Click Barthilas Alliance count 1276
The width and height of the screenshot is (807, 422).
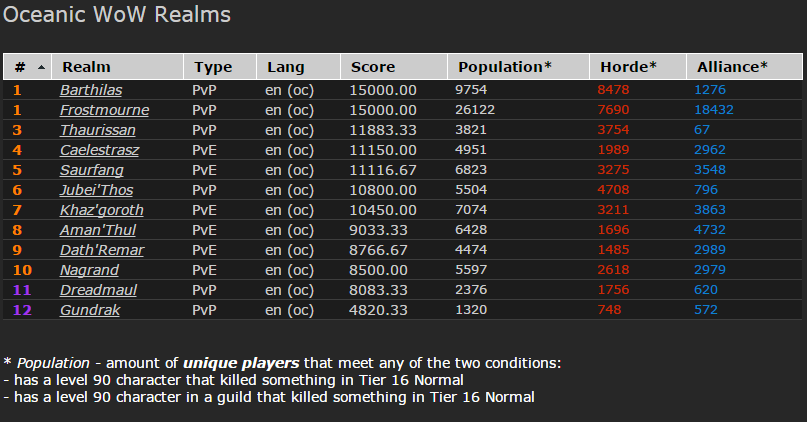click(x=710, y=90)
